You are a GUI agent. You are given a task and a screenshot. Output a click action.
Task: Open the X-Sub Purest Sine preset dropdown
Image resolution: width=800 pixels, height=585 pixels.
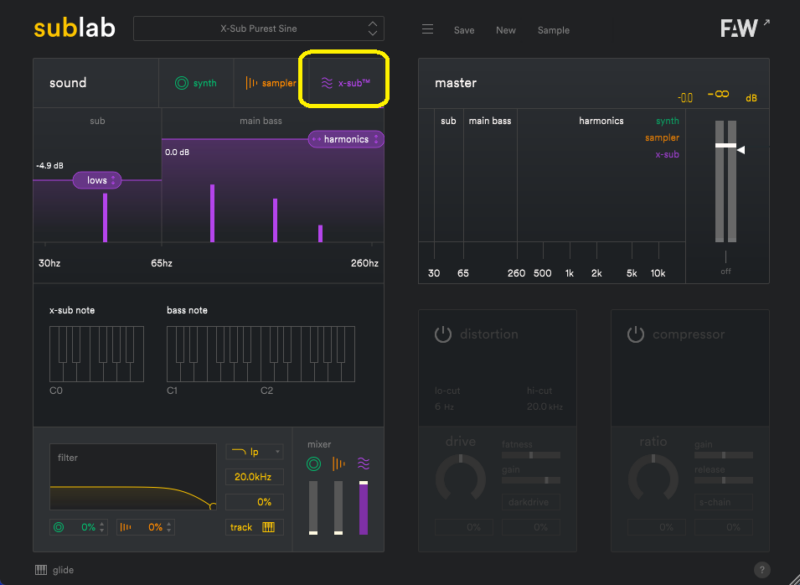click(258, 29)
